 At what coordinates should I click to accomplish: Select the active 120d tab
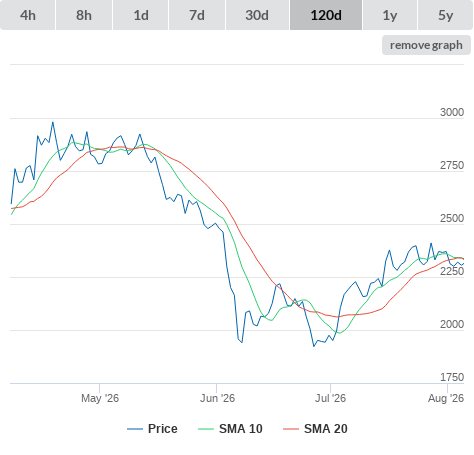pyautogui.click(x=326, y=15)
